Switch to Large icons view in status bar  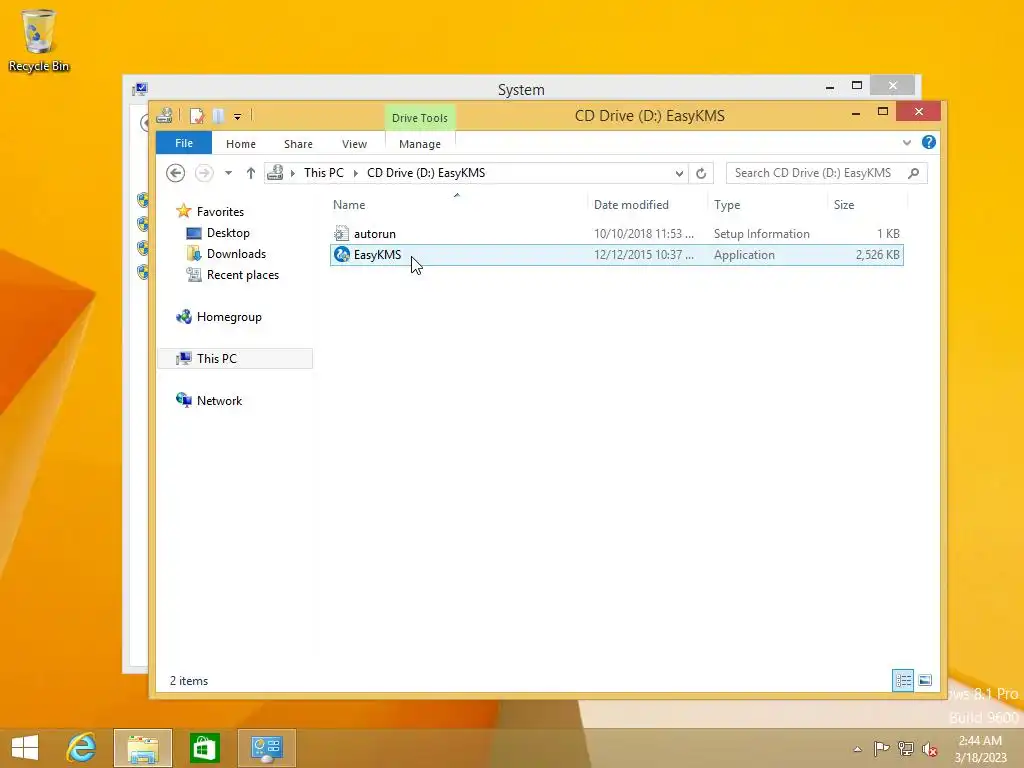[925, 680]
